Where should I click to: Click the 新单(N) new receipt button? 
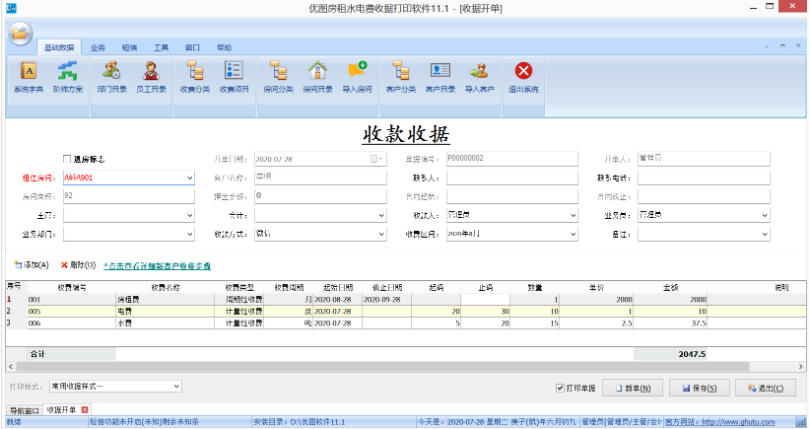[633, 388]
